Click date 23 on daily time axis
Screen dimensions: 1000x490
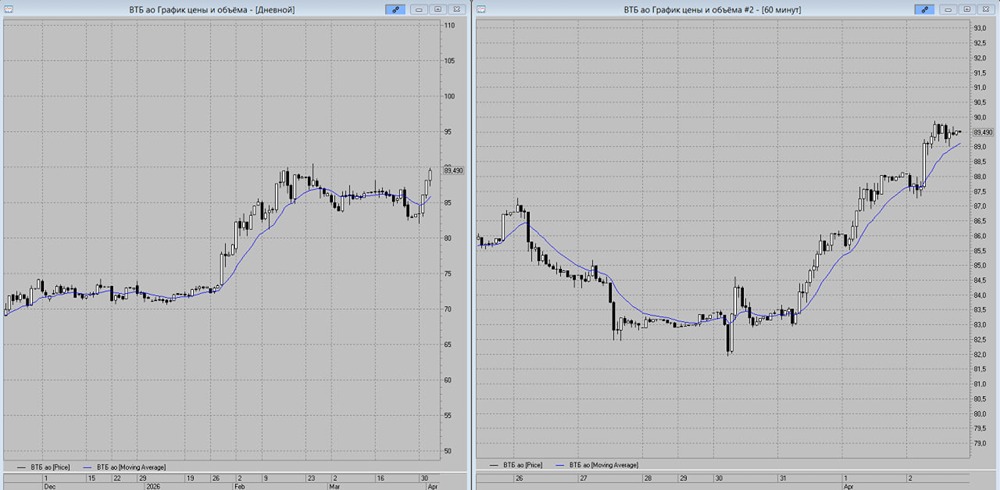(310, 478)
